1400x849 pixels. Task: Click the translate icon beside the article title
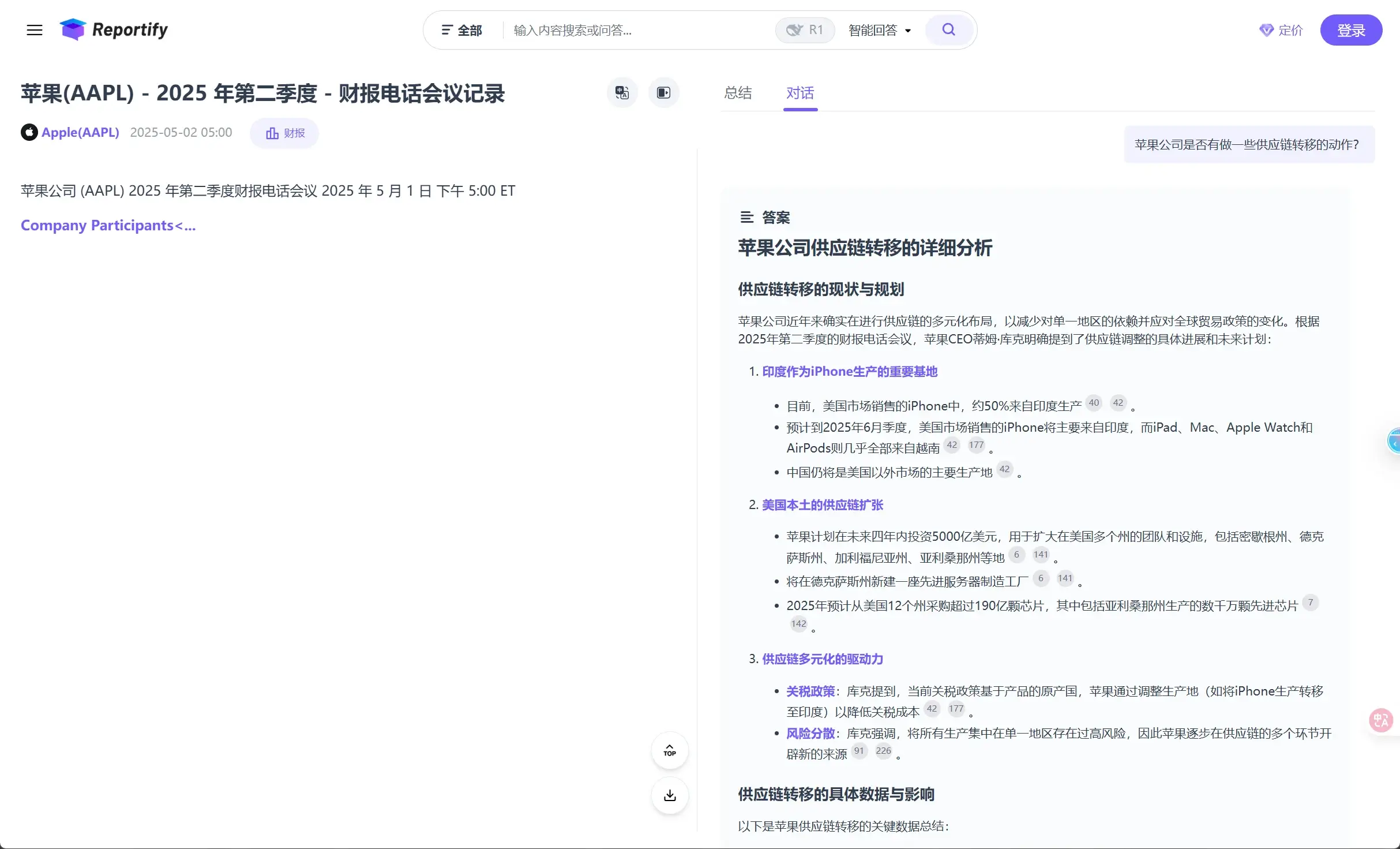(x=622, y=92)
